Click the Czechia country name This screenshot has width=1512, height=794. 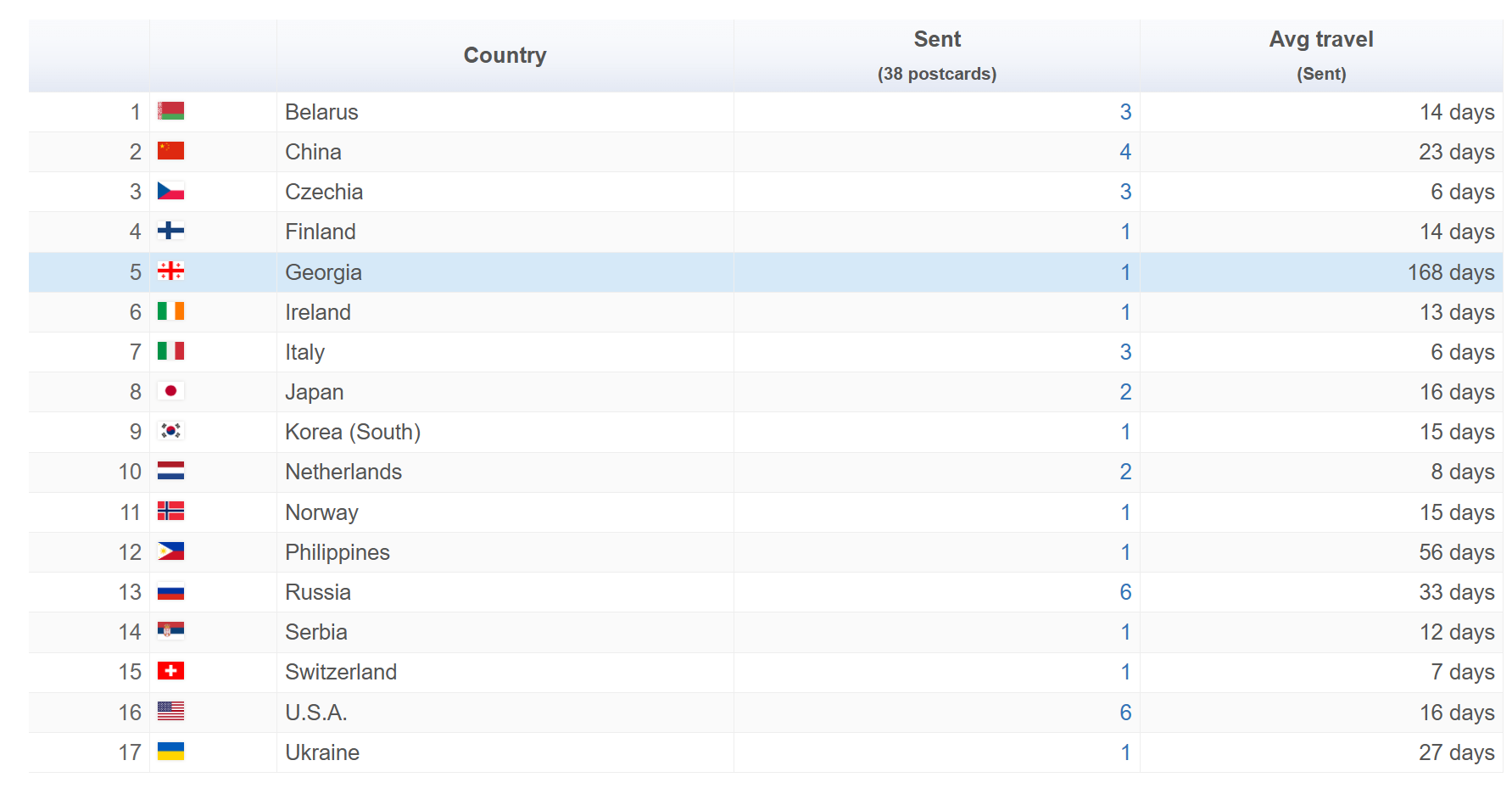point(324,192)
